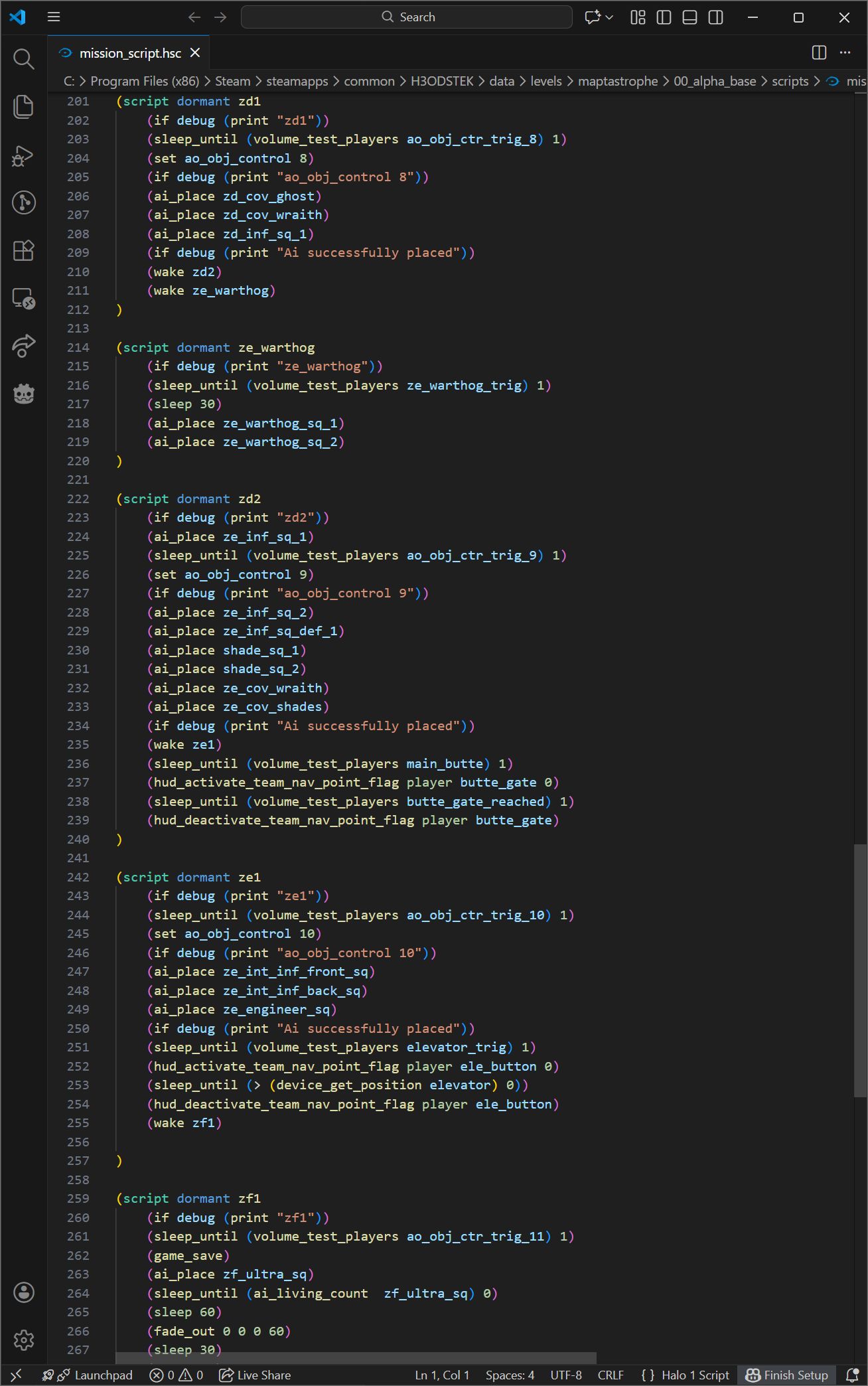Open Live Share in the activity bar
The image size is (868, 1386).
(x=24, y=346)
